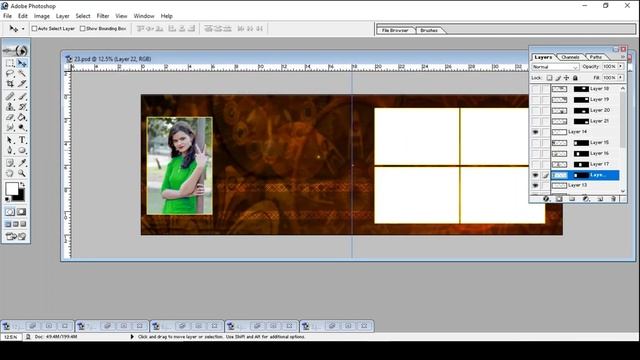Hide Layer 13 using its eye icon
The width and height of the screenshot is (640, 360).
[535, 185]
